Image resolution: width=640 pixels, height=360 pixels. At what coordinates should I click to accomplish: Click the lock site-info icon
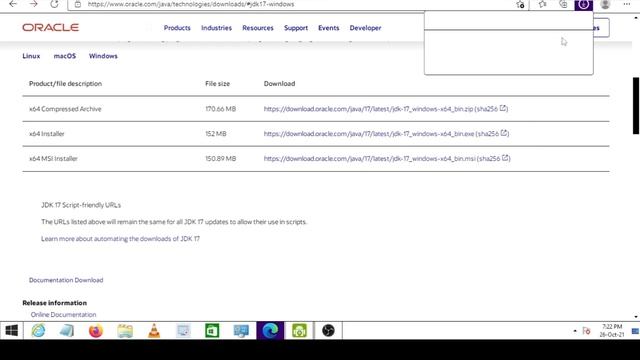pos(78,4)
